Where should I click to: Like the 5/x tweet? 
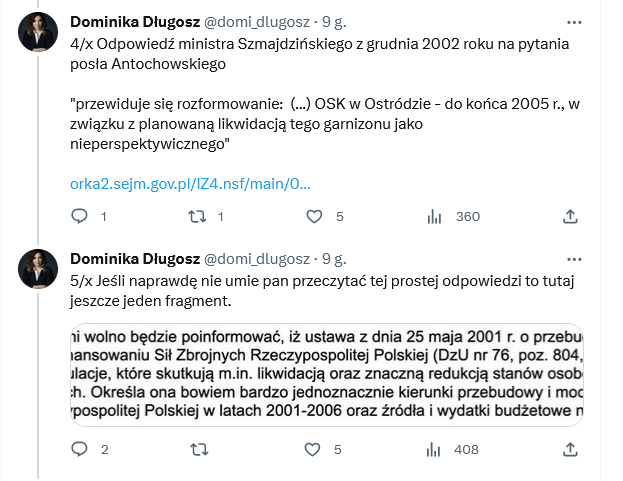314,450
